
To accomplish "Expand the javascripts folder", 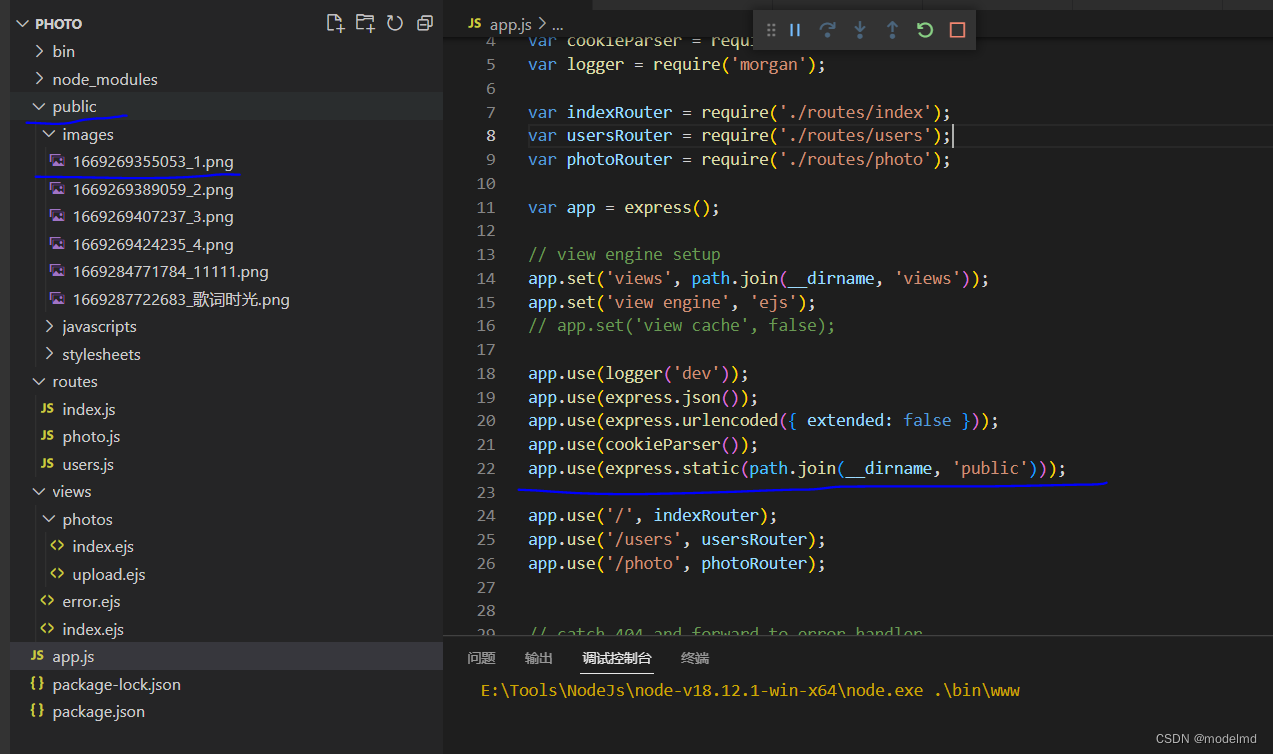I will pyautogui.click(x=49, y=326).
